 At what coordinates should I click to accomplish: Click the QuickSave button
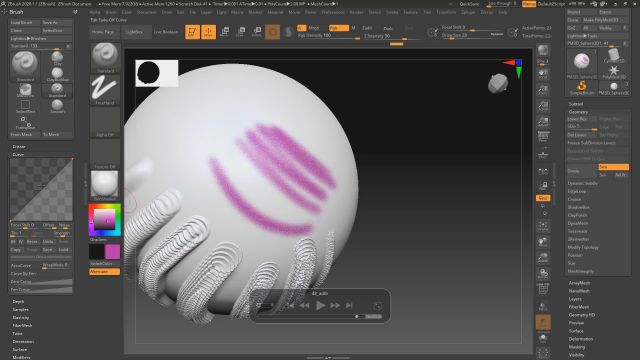[469, 4]
